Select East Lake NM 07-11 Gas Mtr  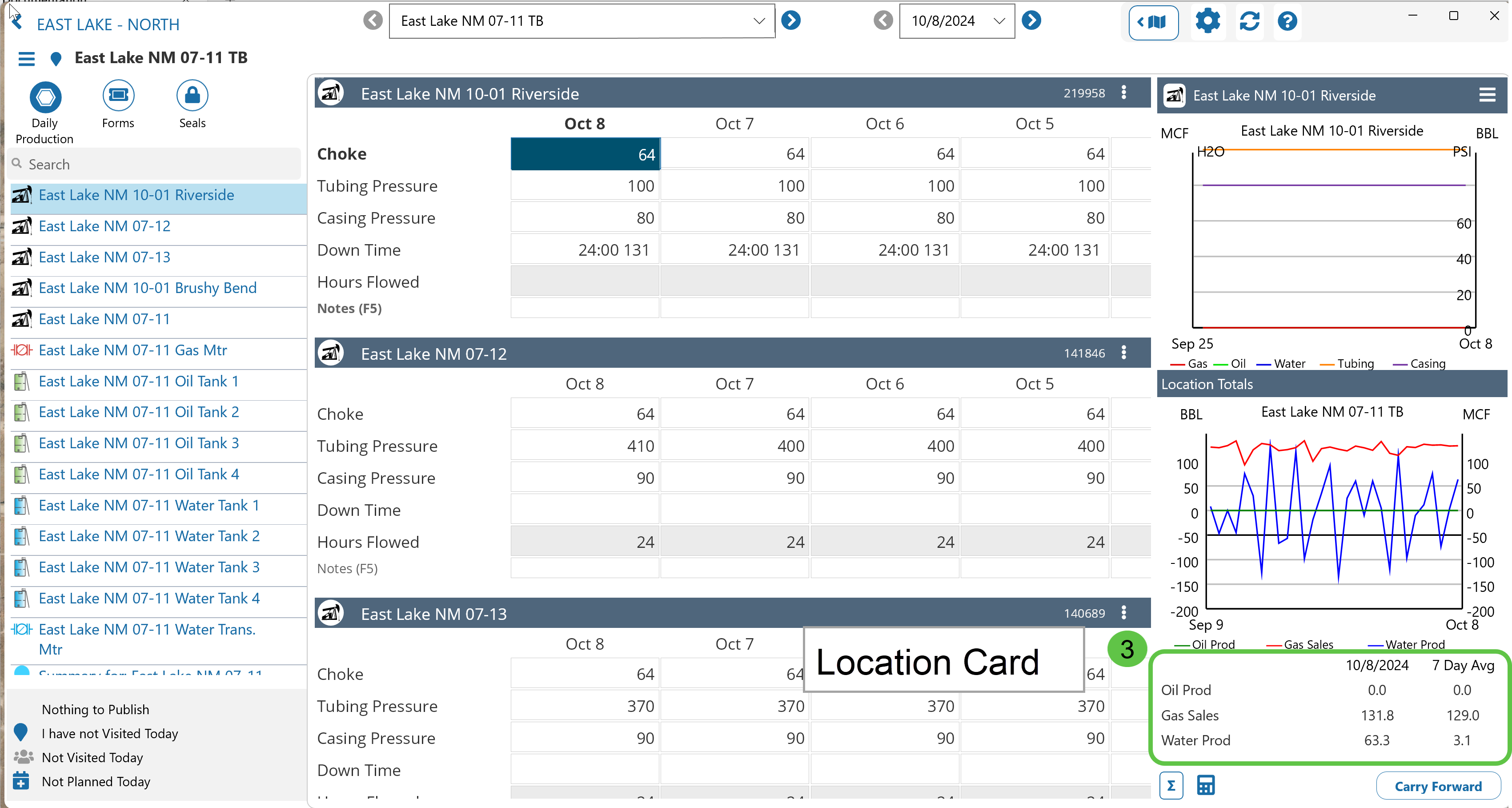pyautogui.click(x=132, y=350)
